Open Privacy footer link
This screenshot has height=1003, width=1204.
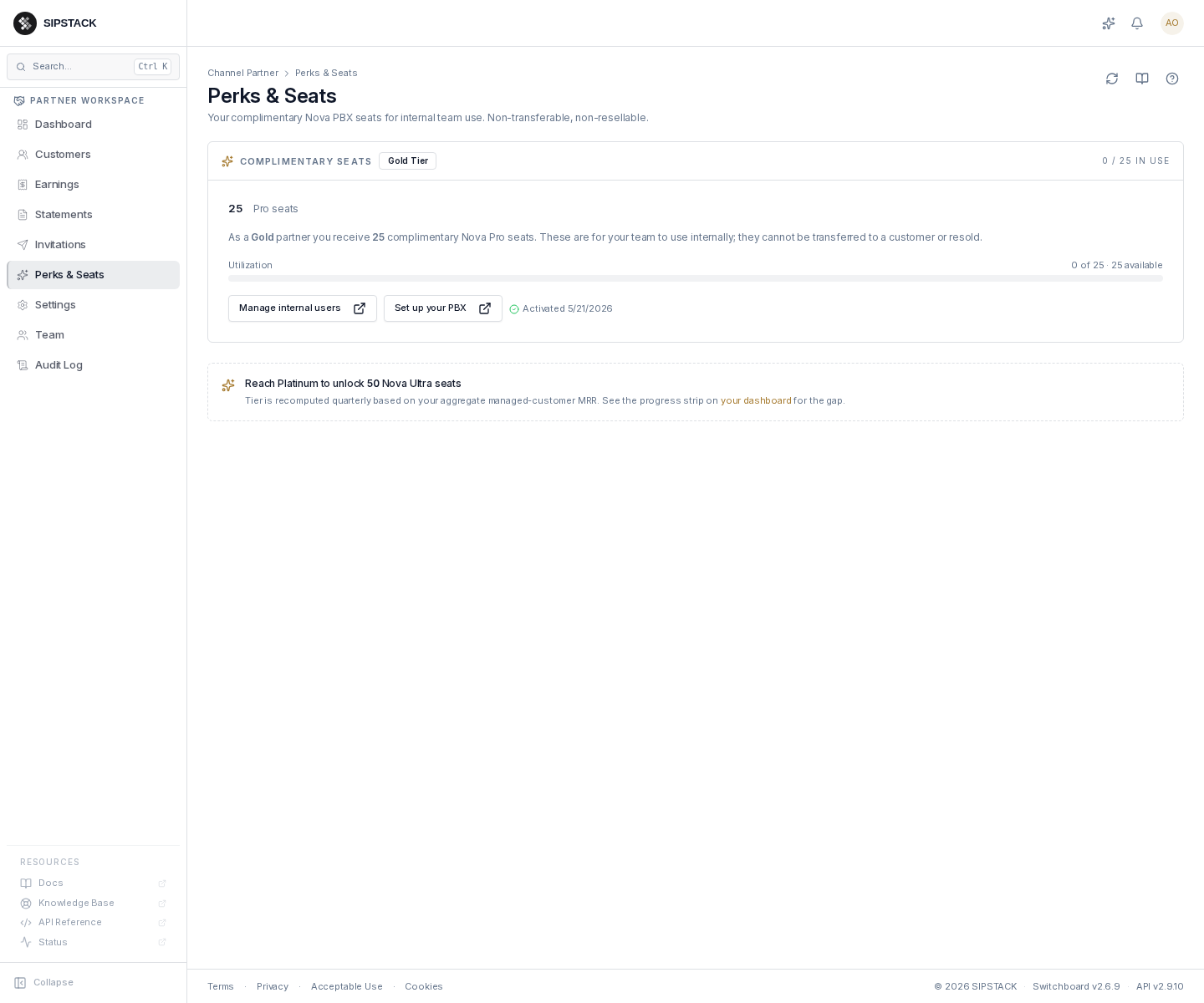click(x=273, y=987)
